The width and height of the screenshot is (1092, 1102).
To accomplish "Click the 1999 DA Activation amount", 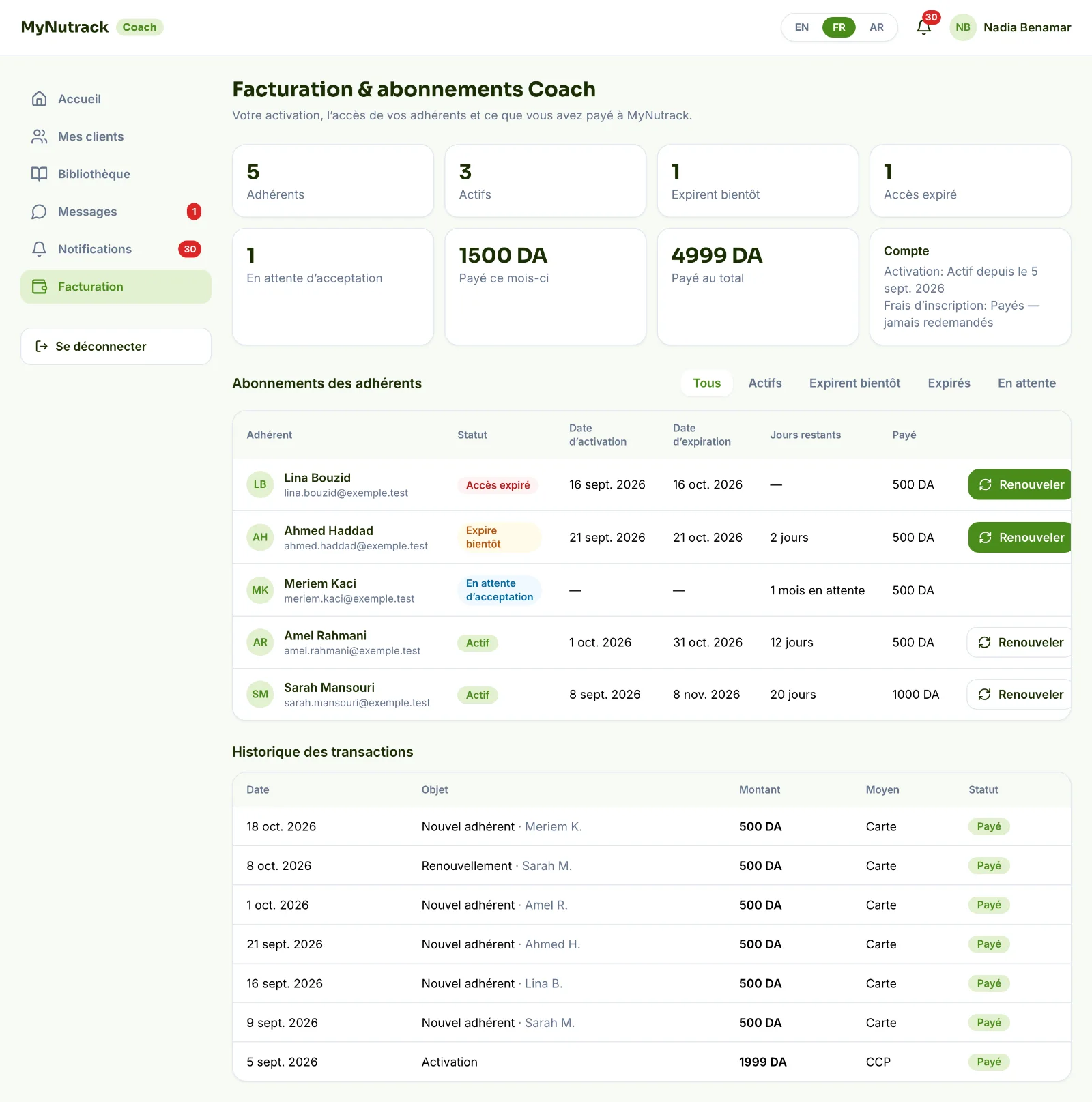I will [x=762, y=1062].
